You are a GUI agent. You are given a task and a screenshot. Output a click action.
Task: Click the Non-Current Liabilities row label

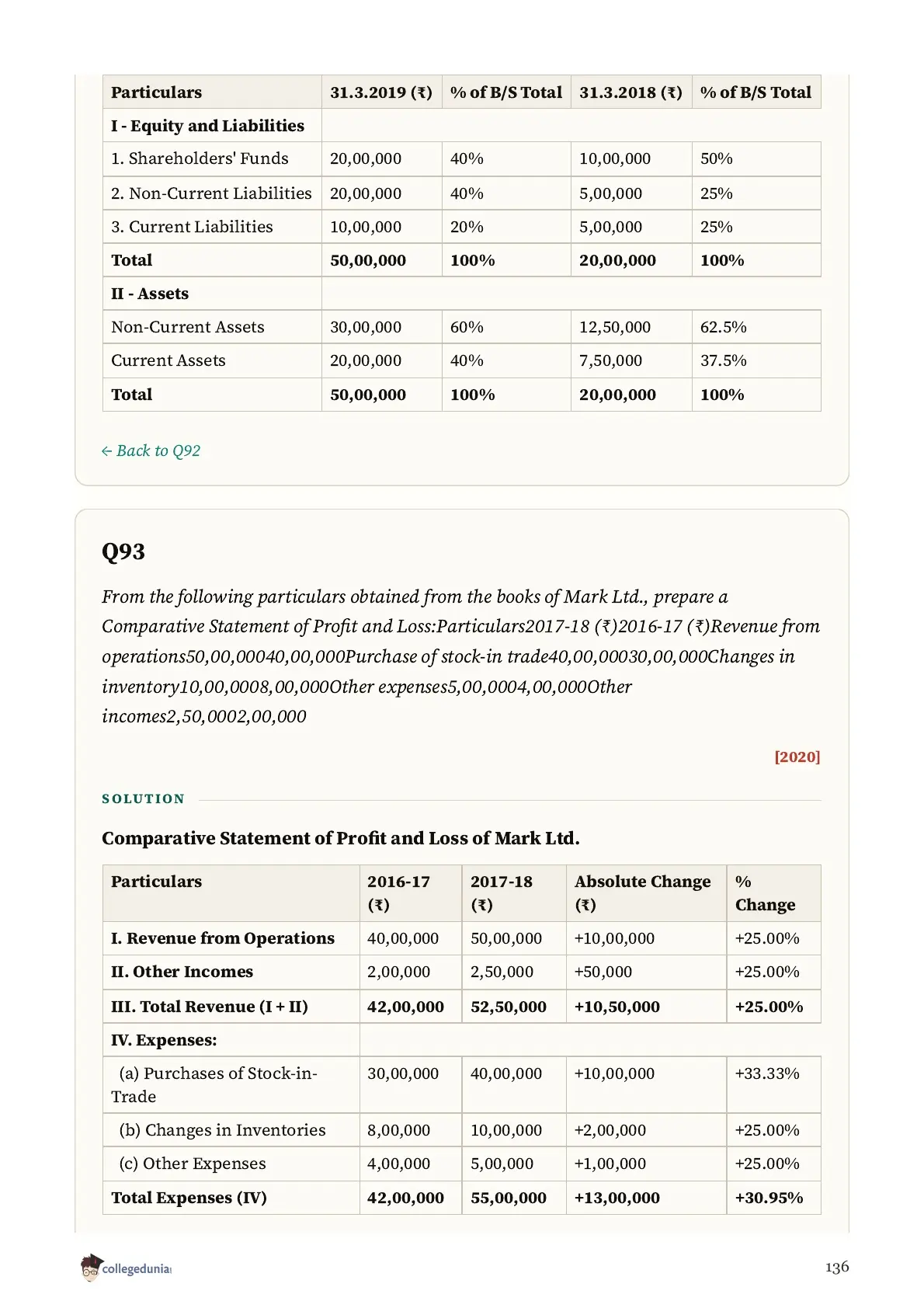tap(211, 193)
